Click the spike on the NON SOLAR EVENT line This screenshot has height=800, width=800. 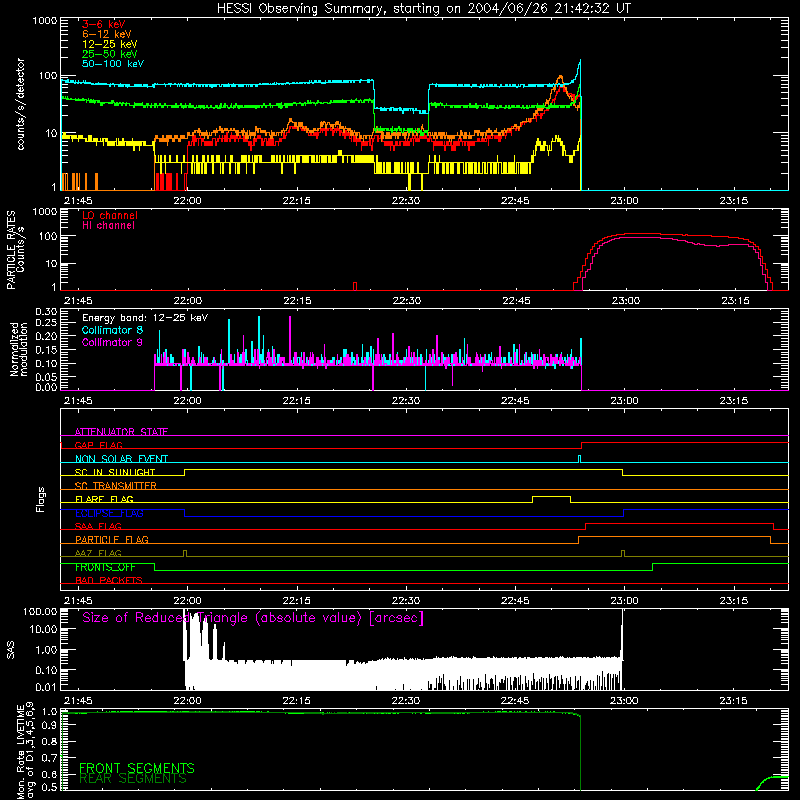pos(579,458)
